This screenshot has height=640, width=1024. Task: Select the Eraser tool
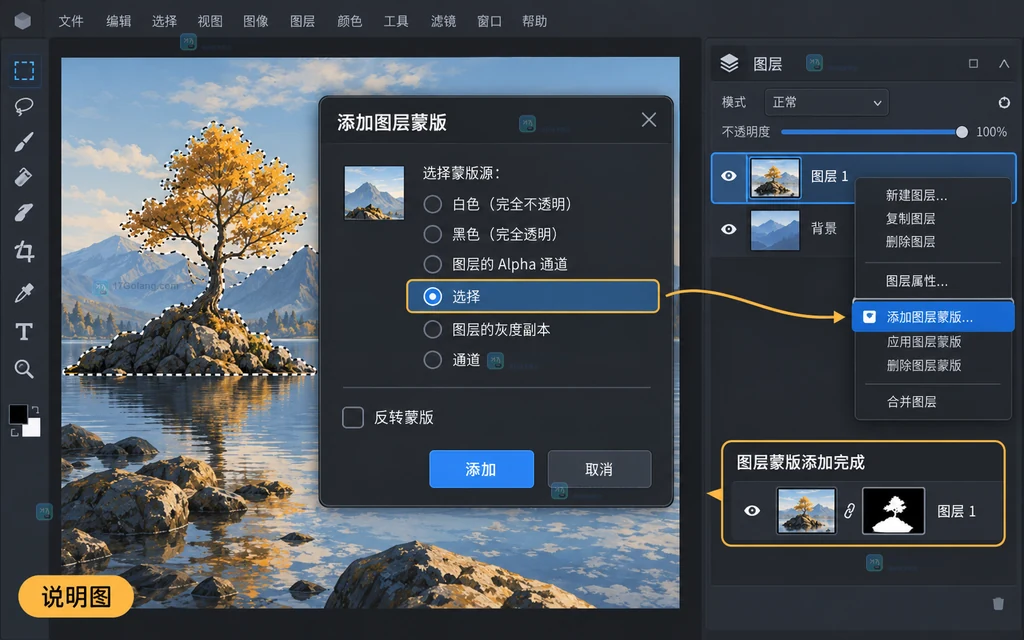pyautogui.click(x=24, y=177)
